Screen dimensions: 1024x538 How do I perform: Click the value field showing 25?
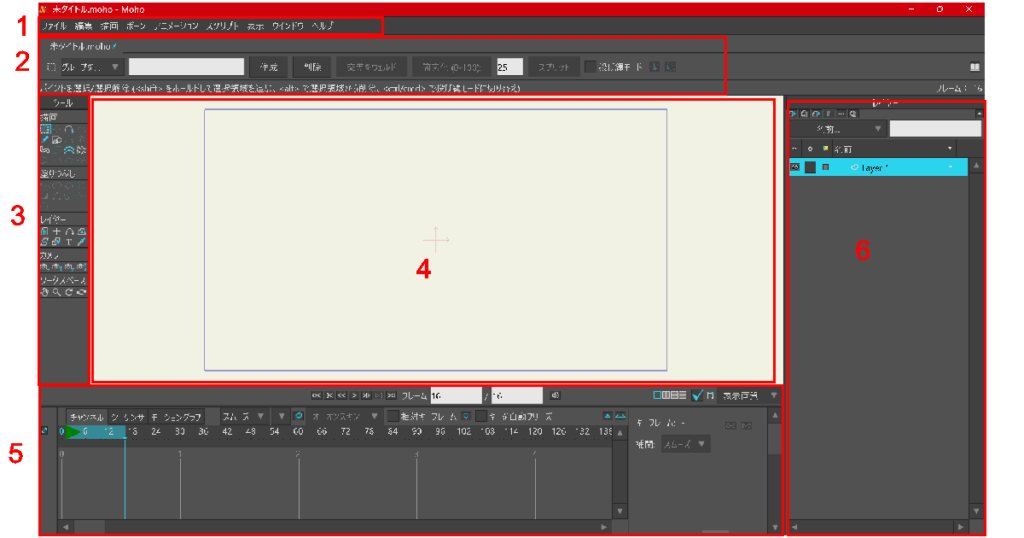[509, 67]
